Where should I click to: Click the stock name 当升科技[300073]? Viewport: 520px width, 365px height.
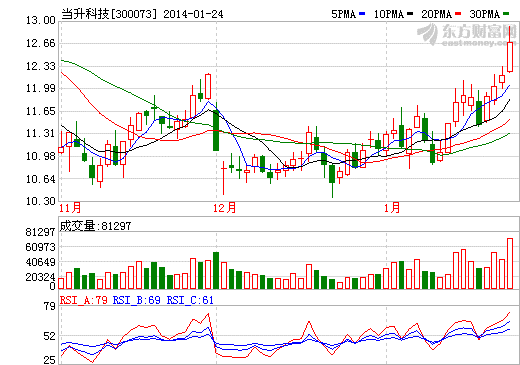pyautogui.click(x=109, y=14)
